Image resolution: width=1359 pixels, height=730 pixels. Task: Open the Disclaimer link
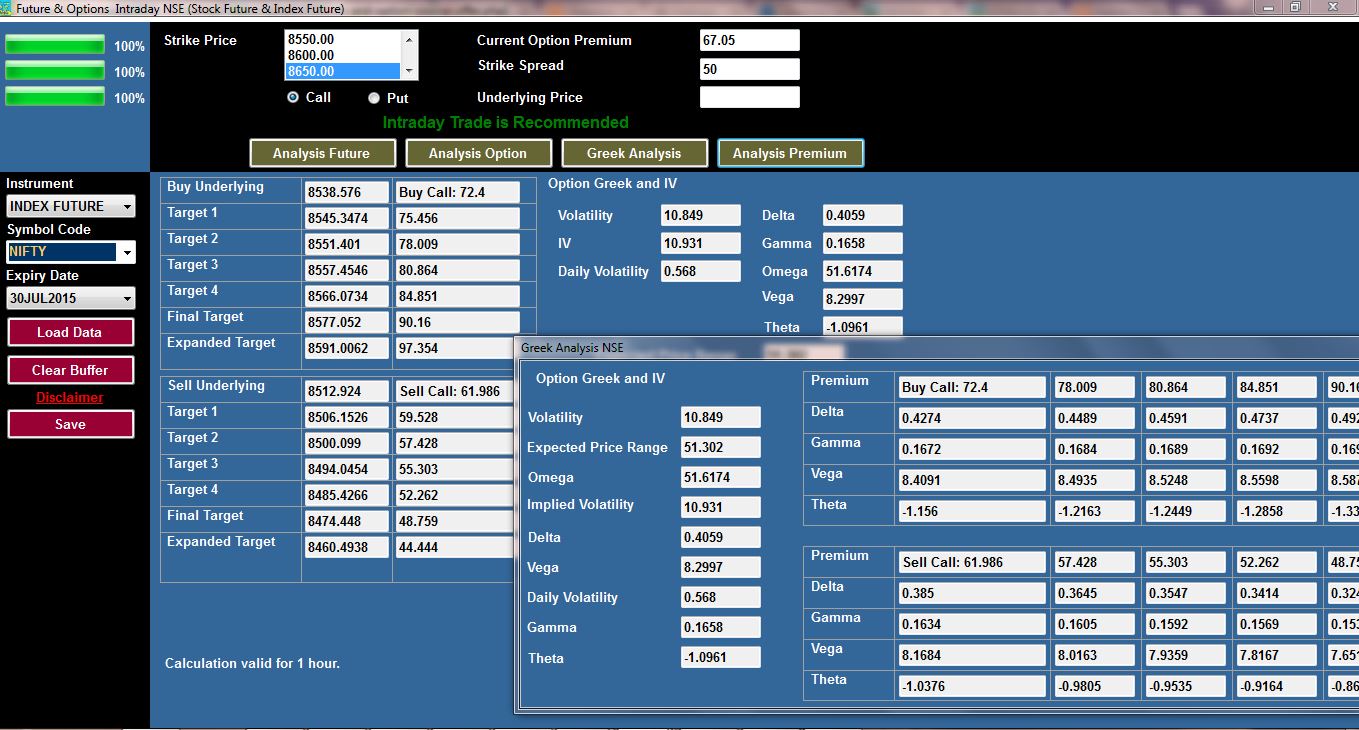point(70,397)
